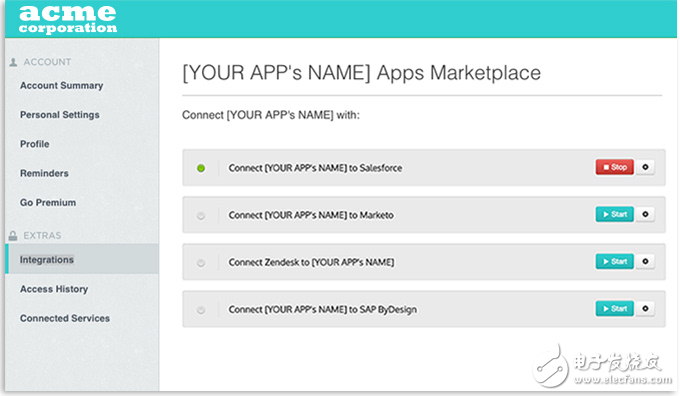The image size is (680, 396).
Task: Start the SAP ByDesign integration
Action: 615,309
